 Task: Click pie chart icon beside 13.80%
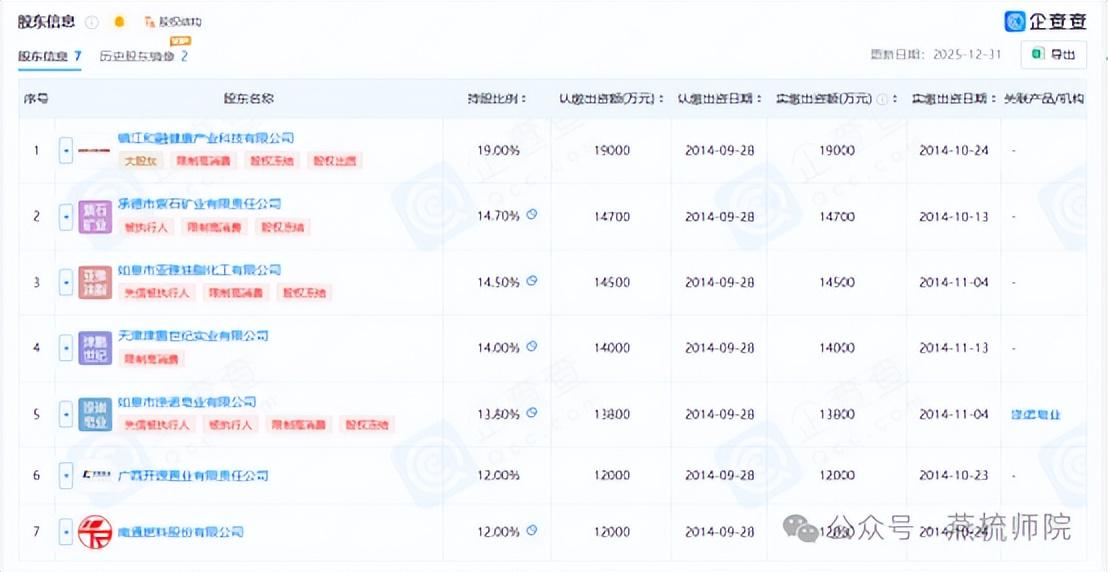click(532, 412)
